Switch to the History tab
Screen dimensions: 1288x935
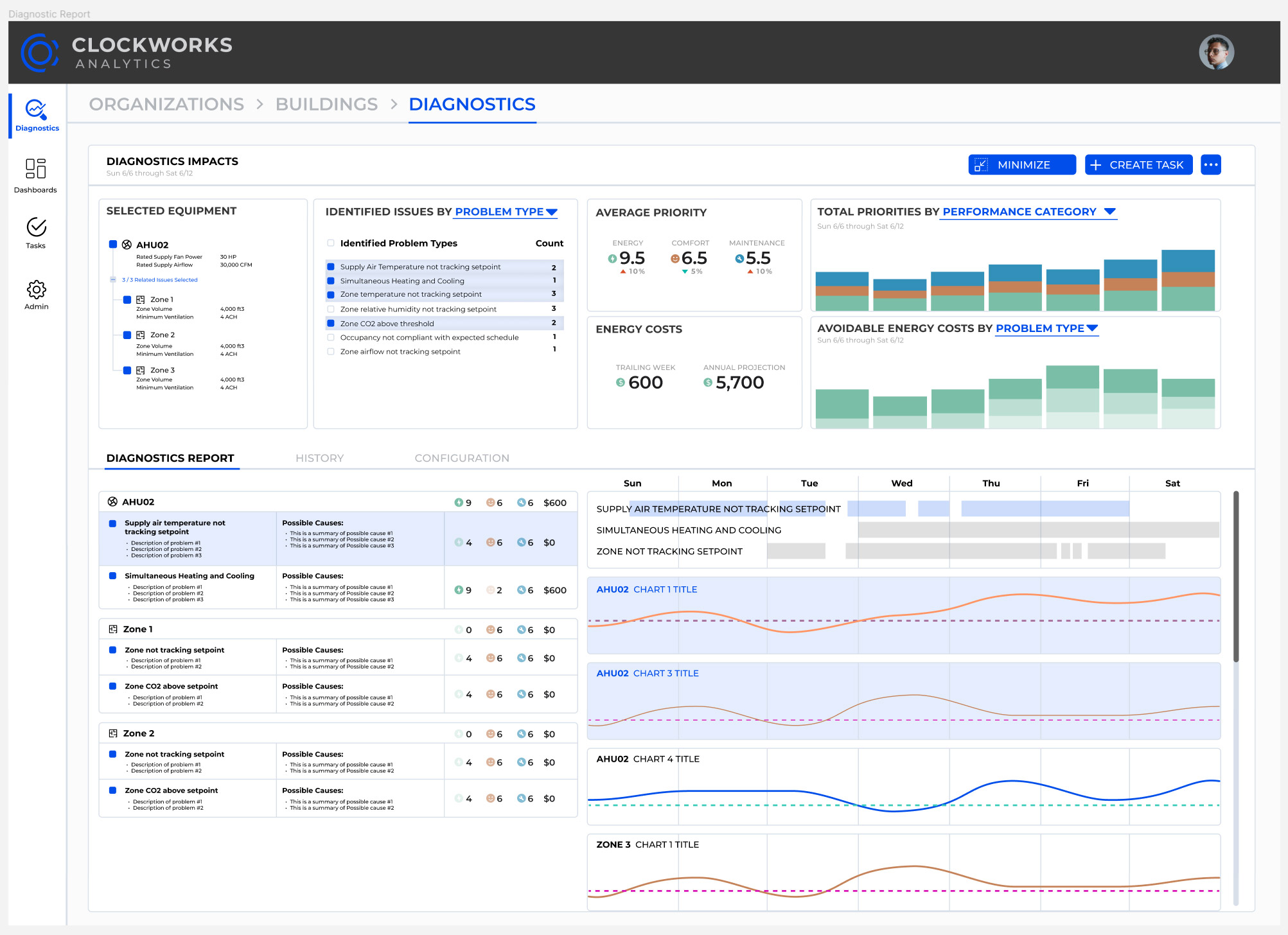coord(319,458)
